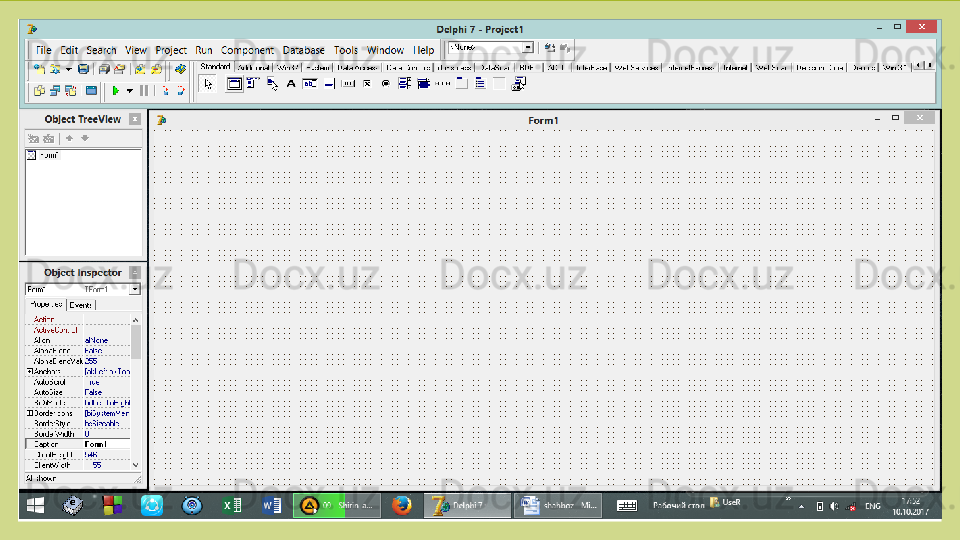Image resolution: width=960 pixels, height=540 pixels.
Task: Open the object selector dropdown in Inspector
Action: click(135, 290)
